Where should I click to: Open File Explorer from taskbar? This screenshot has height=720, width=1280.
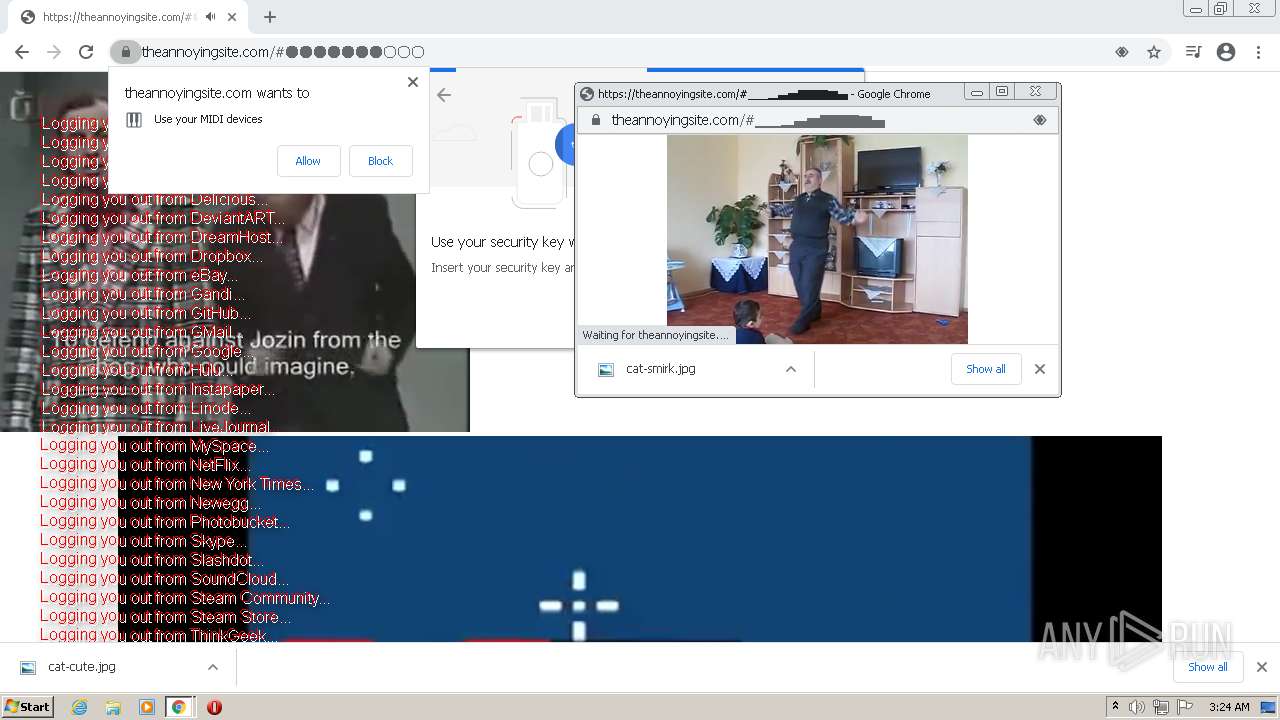pyautogui.click(x=113, y=707)
